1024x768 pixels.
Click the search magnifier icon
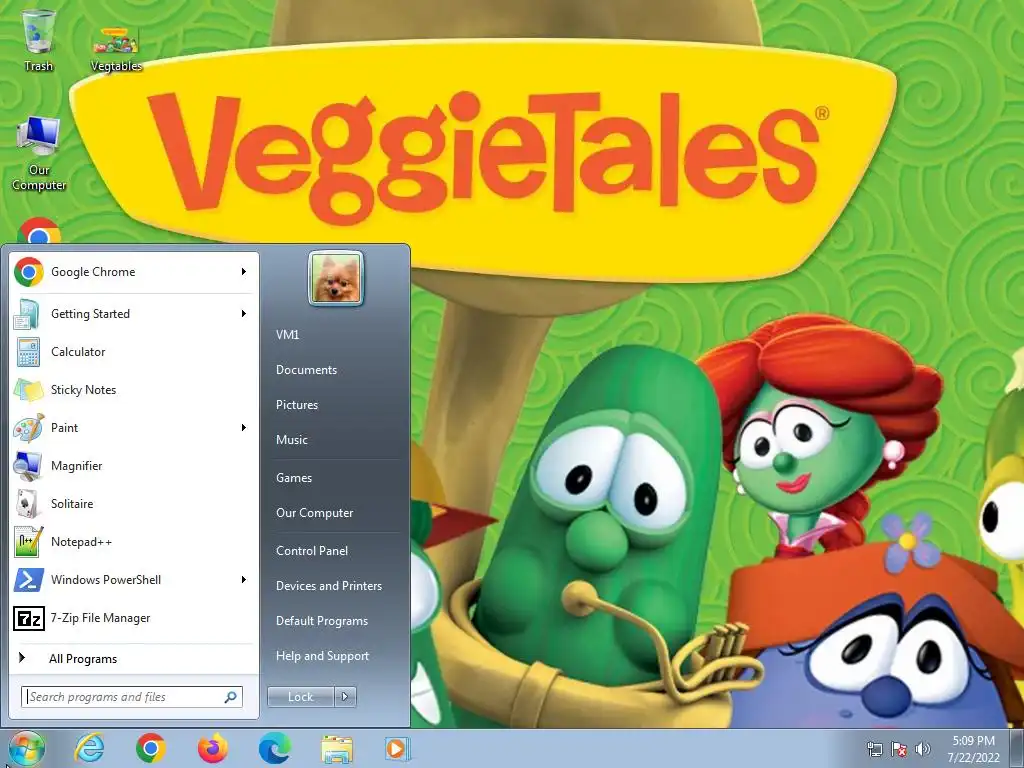(231, 697)
